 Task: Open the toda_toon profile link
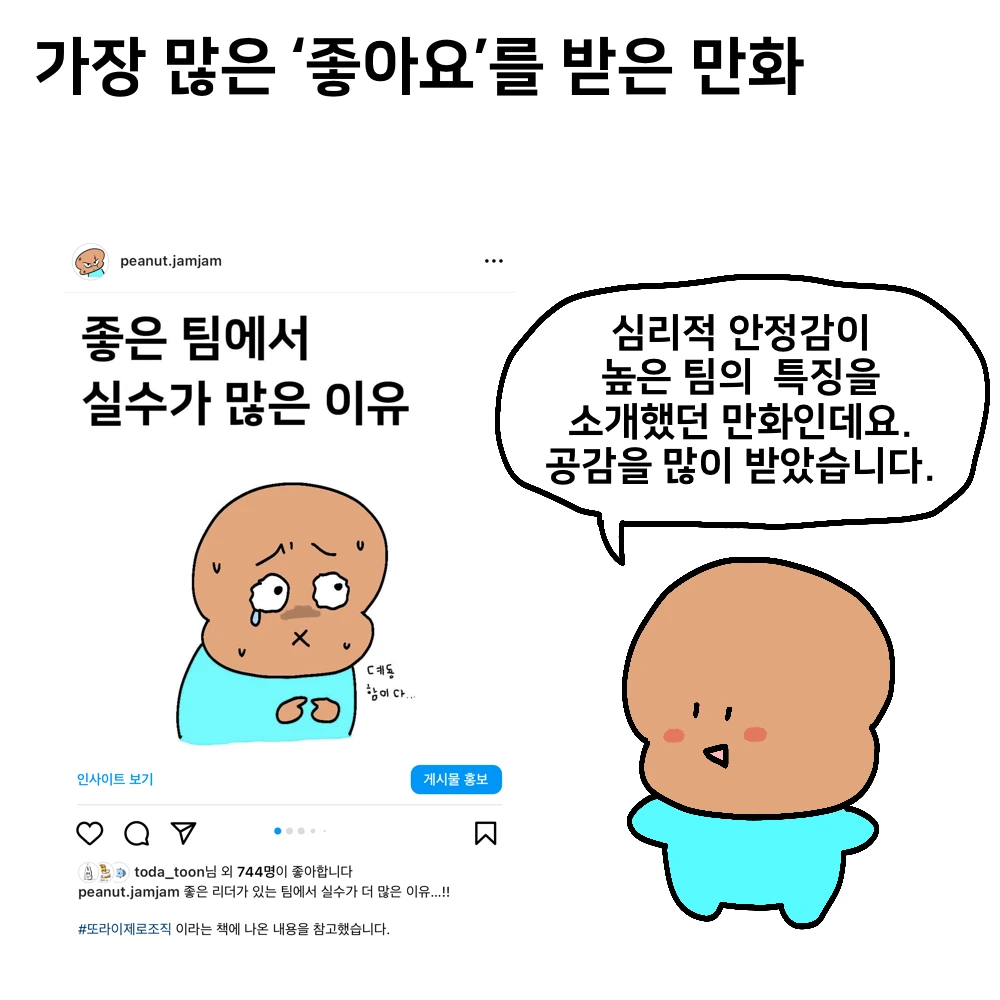[169, 872]
